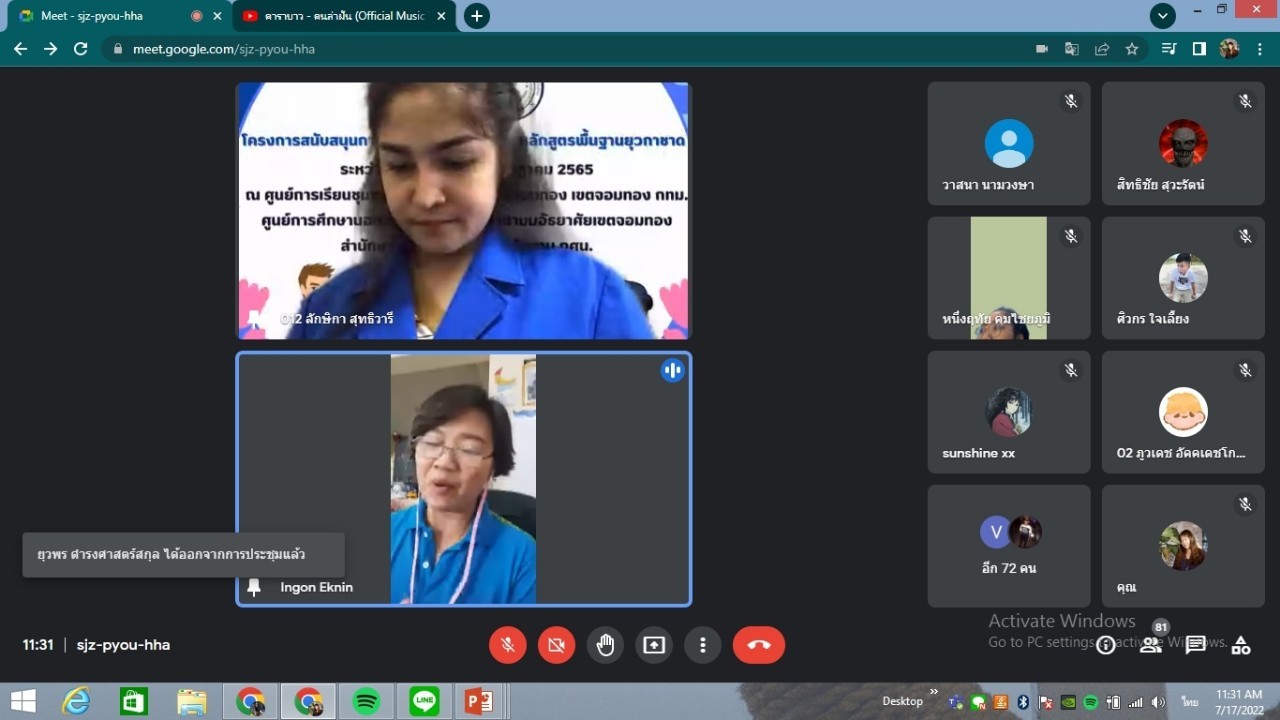Toggle the microphone mute button
1280x720 pixels.
pos(508,646)
